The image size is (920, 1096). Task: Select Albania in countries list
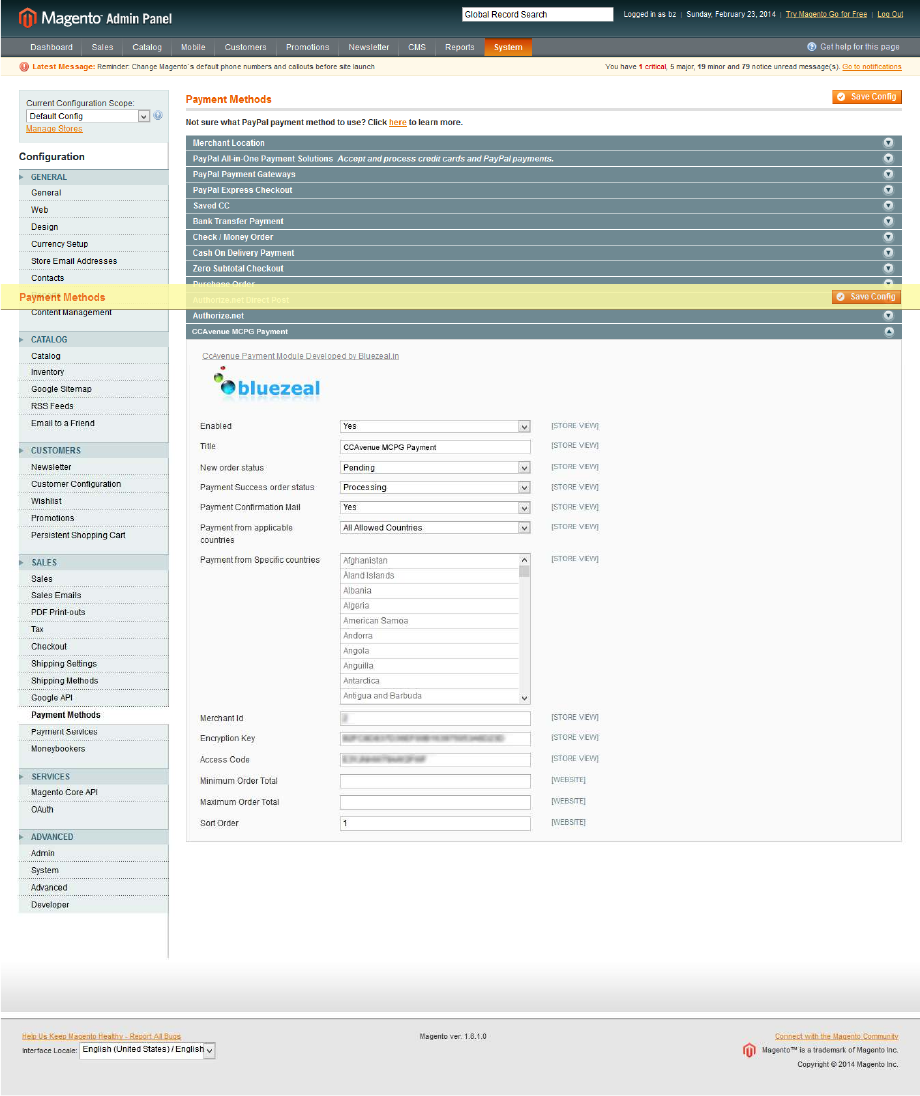pyautogui.click(x=430, y=591)
